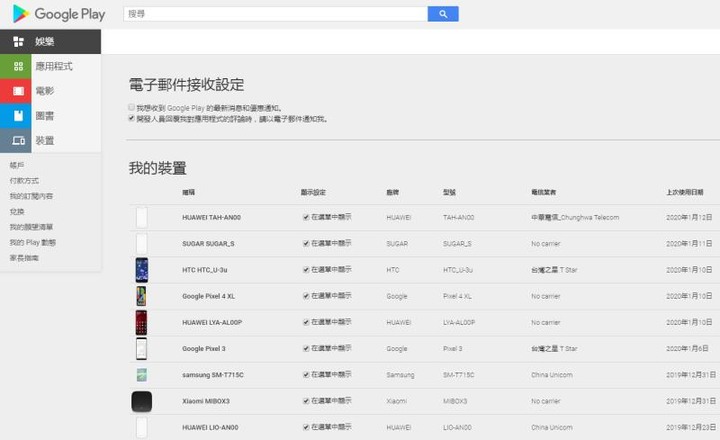
Task: Click the maker cell Xiaomi
Action: click(x=396, y=401)
